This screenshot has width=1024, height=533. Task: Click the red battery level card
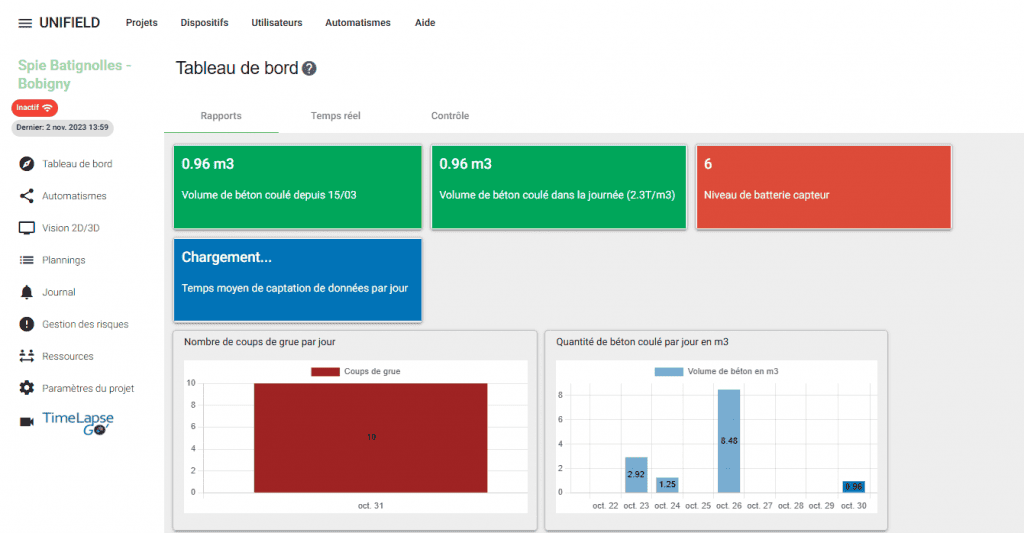823,187
